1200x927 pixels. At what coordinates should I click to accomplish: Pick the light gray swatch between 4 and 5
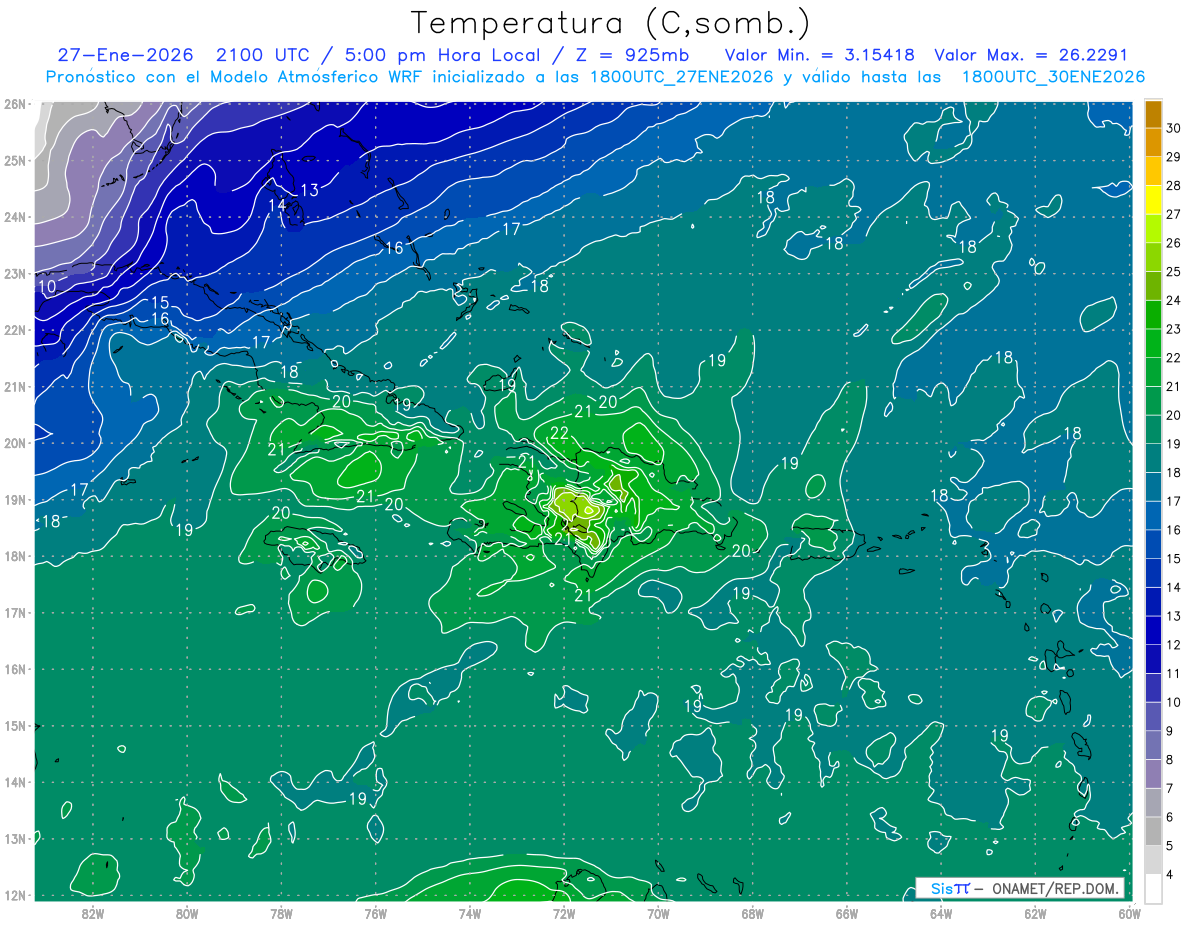click(1153, 859)
